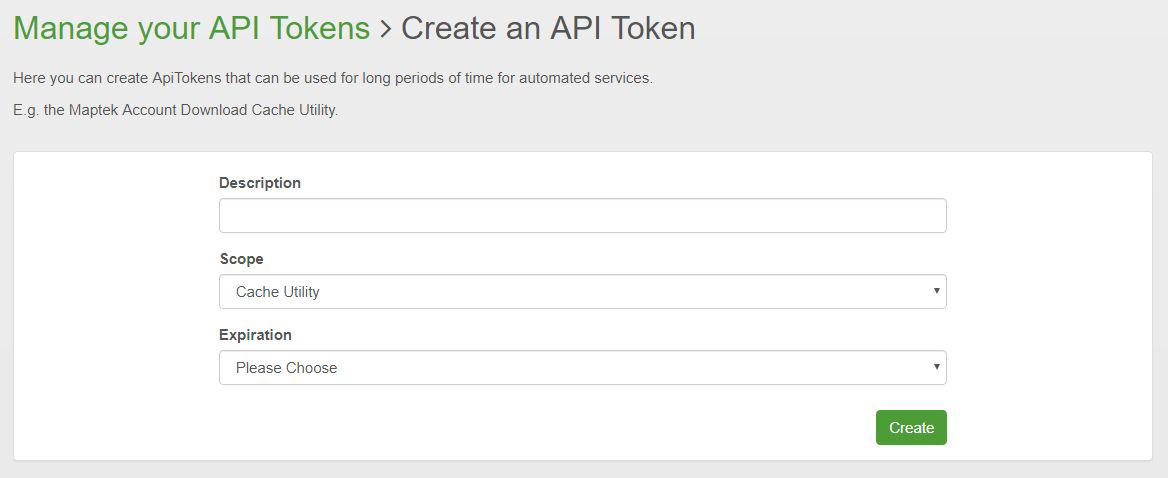
Task: Click the intro sentence about creating ApiTokens
Action: coord(332,78)
